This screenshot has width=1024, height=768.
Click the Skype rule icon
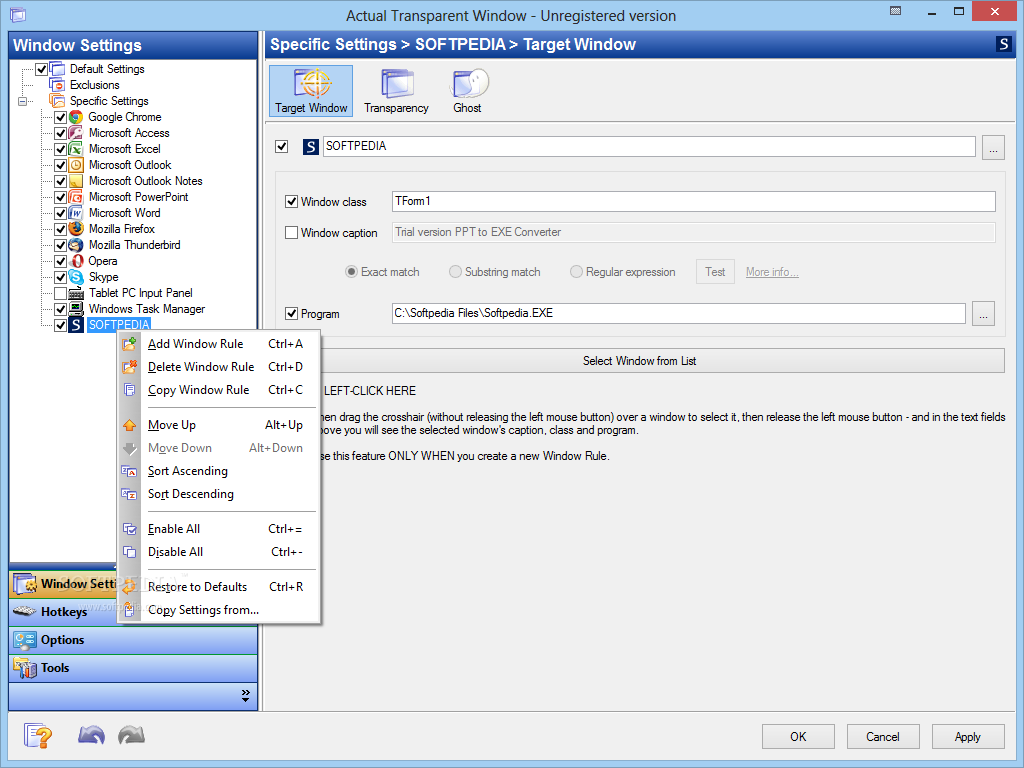[76, 277]
